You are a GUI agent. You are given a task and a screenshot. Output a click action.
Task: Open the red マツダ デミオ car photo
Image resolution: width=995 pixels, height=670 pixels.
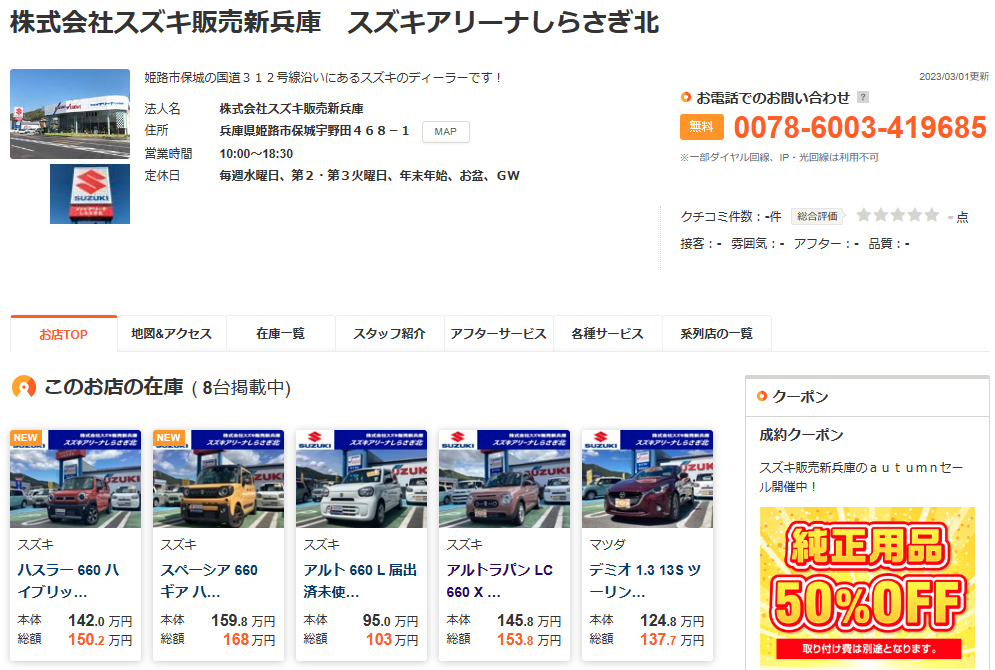(x=647, y=479)
